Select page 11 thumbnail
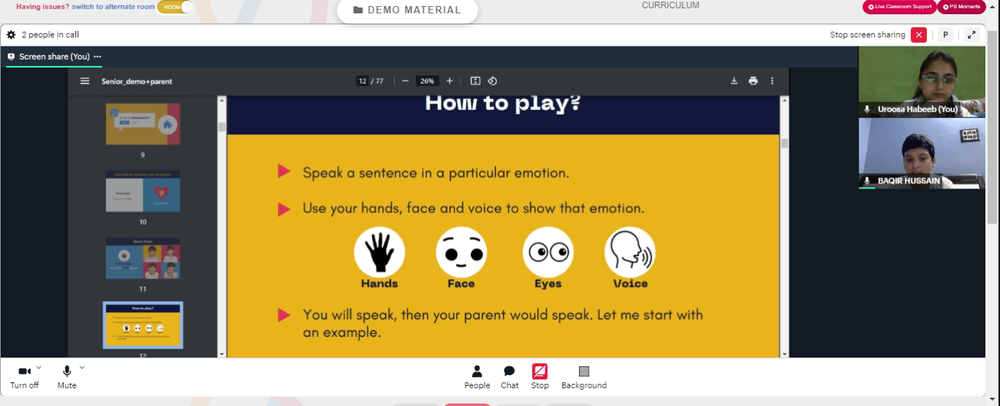 click(143, 258)
